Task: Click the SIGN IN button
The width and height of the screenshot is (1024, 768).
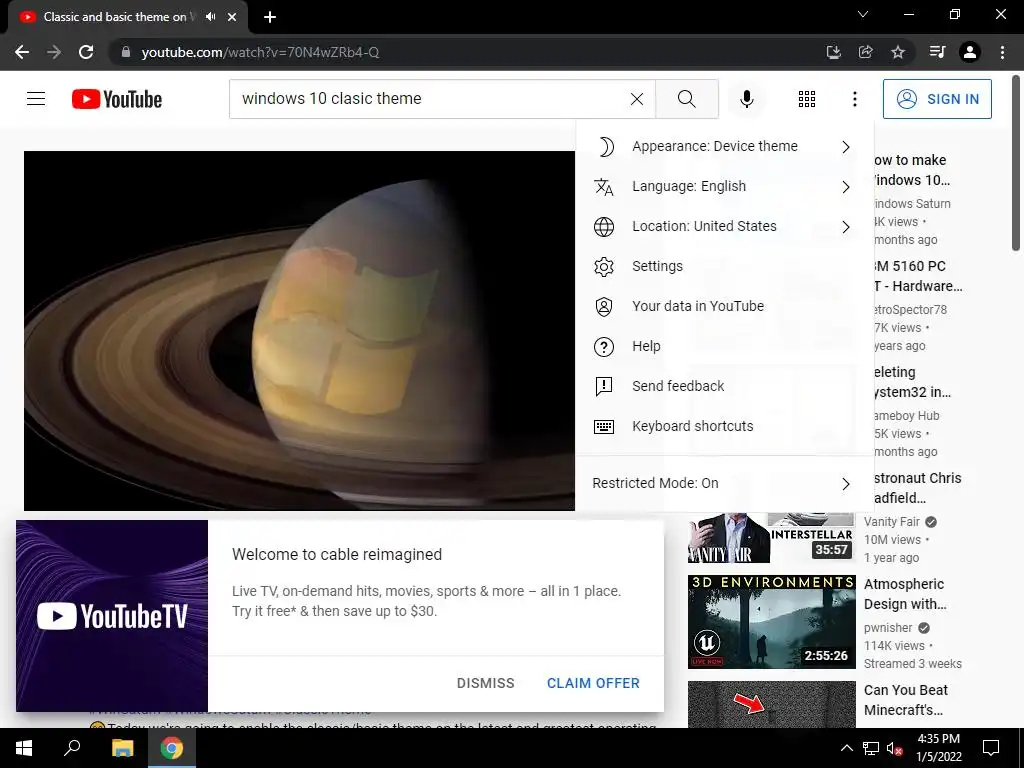Action: tap(936, 99)
